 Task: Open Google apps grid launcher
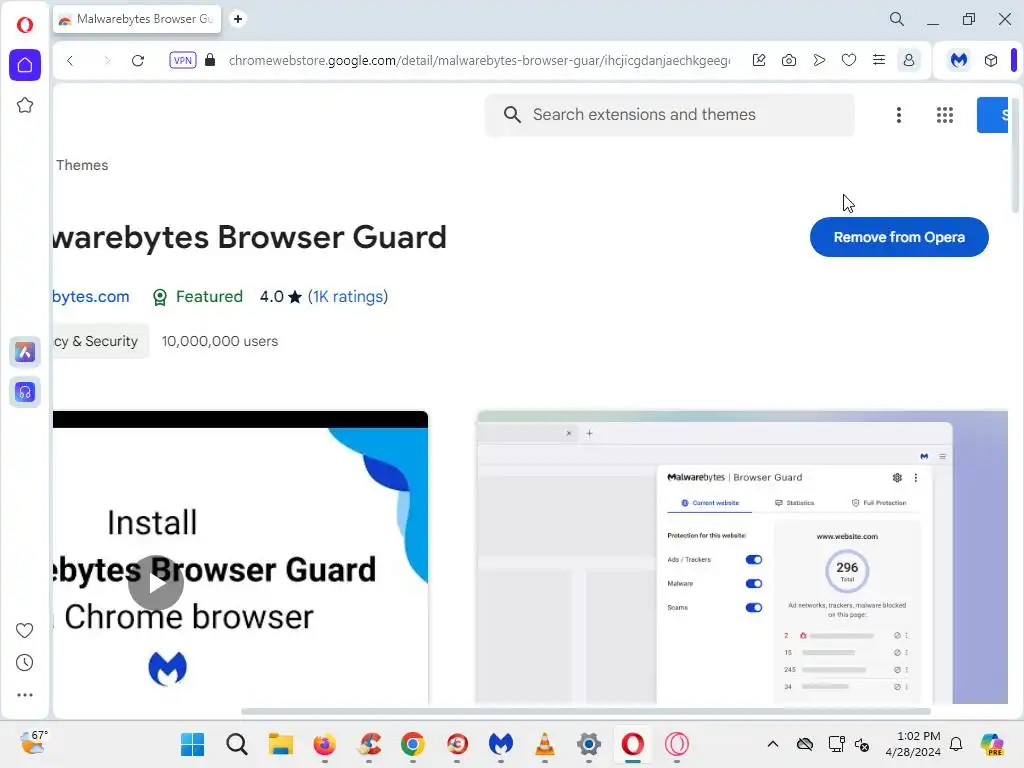945,115
